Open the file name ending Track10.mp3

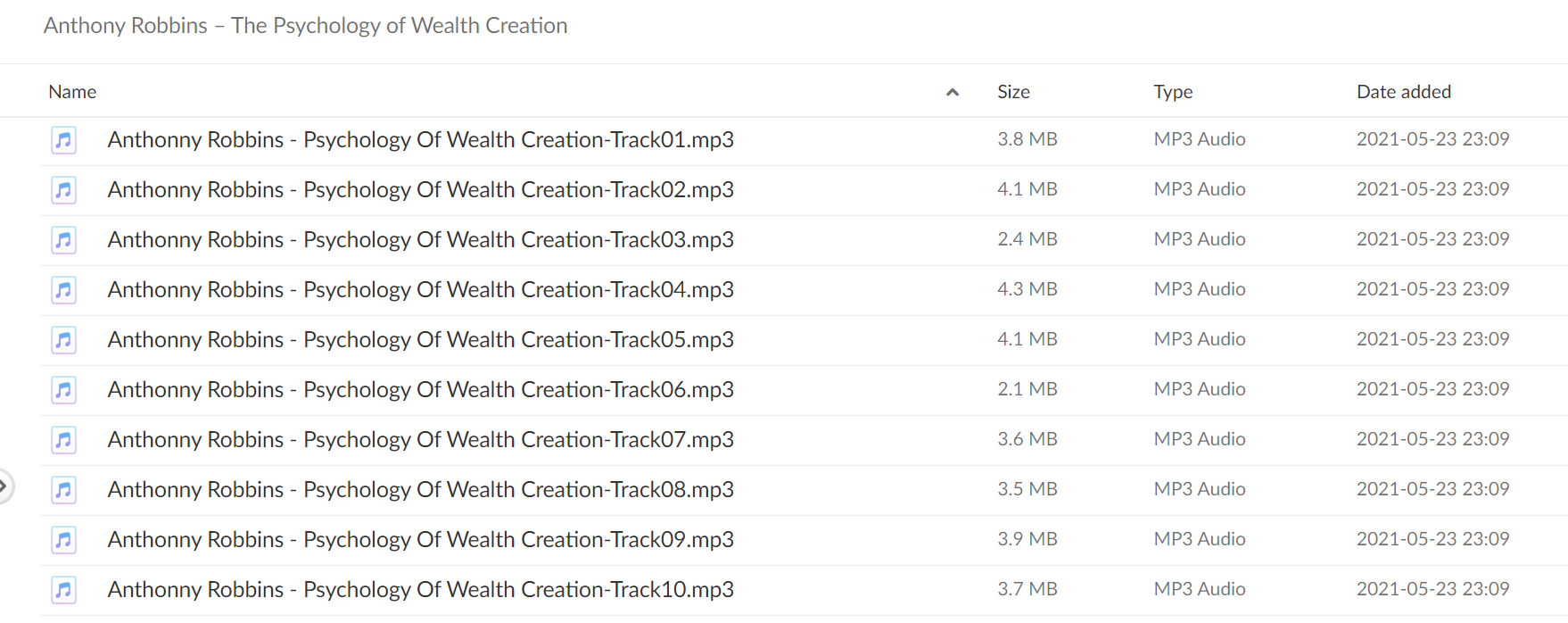[x=421, y=590]
